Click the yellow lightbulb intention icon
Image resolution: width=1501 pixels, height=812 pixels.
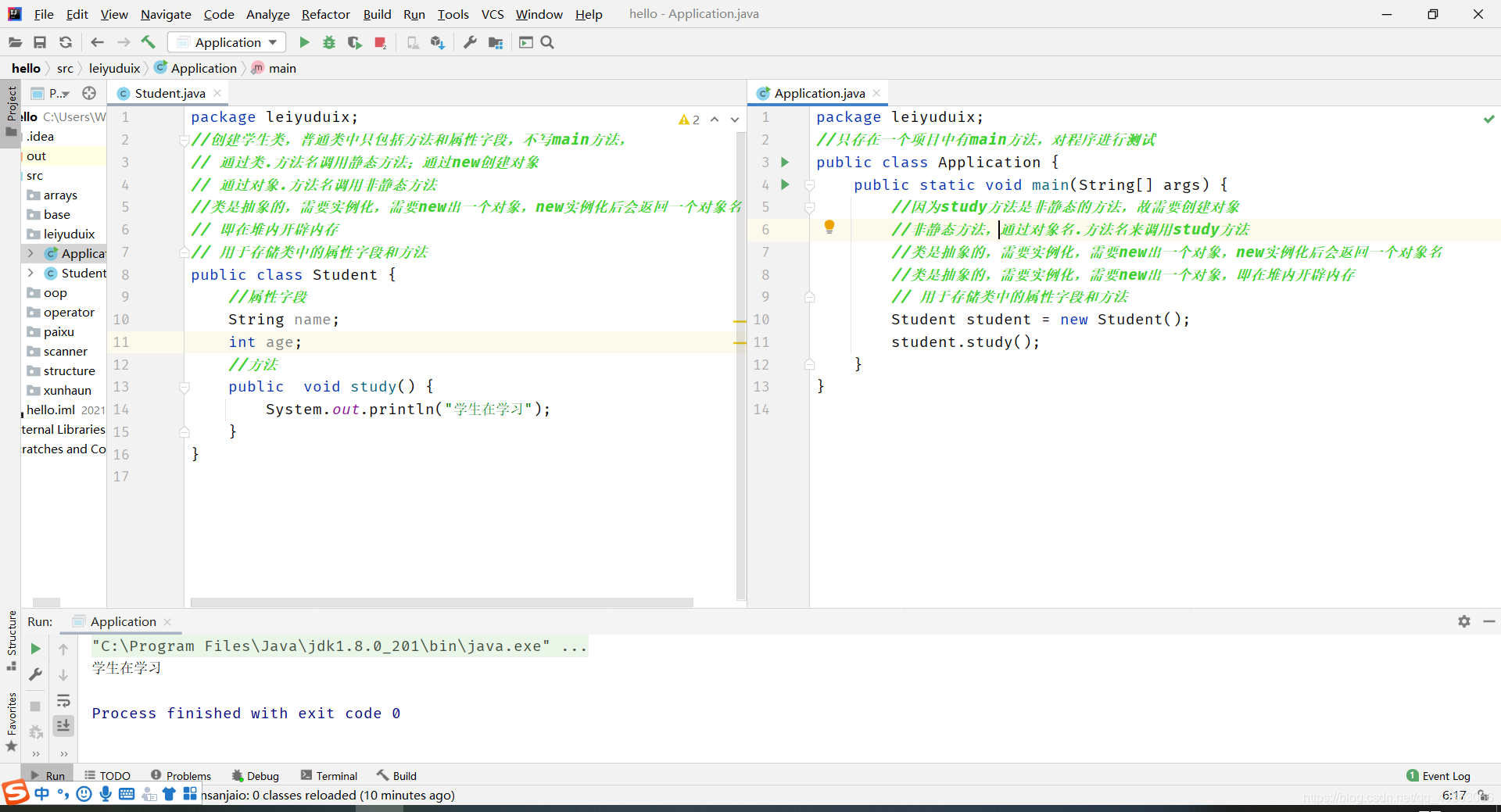[829, 227]
